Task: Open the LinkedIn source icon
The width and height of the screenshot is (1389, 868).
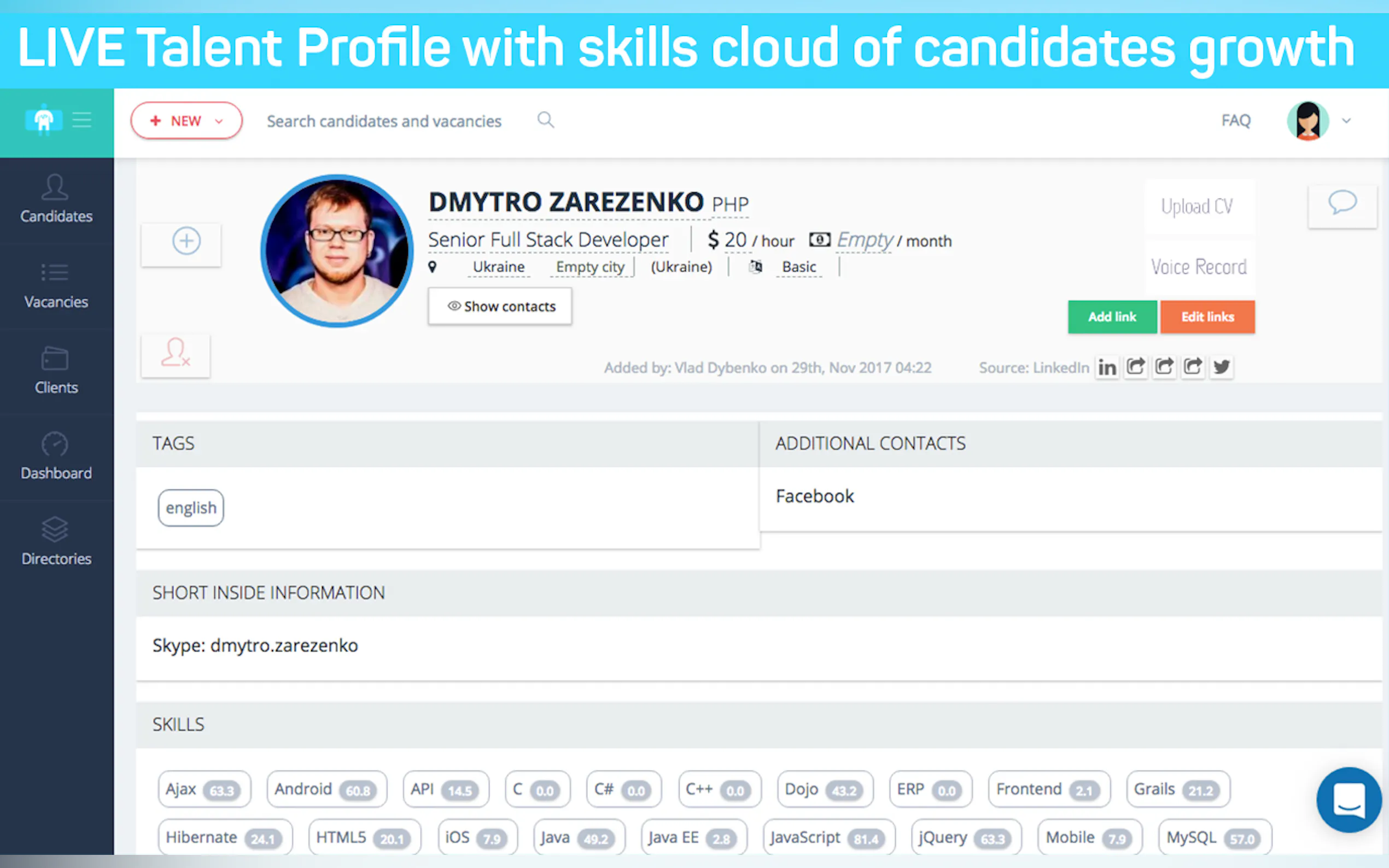Action: tap(1107, 367)
